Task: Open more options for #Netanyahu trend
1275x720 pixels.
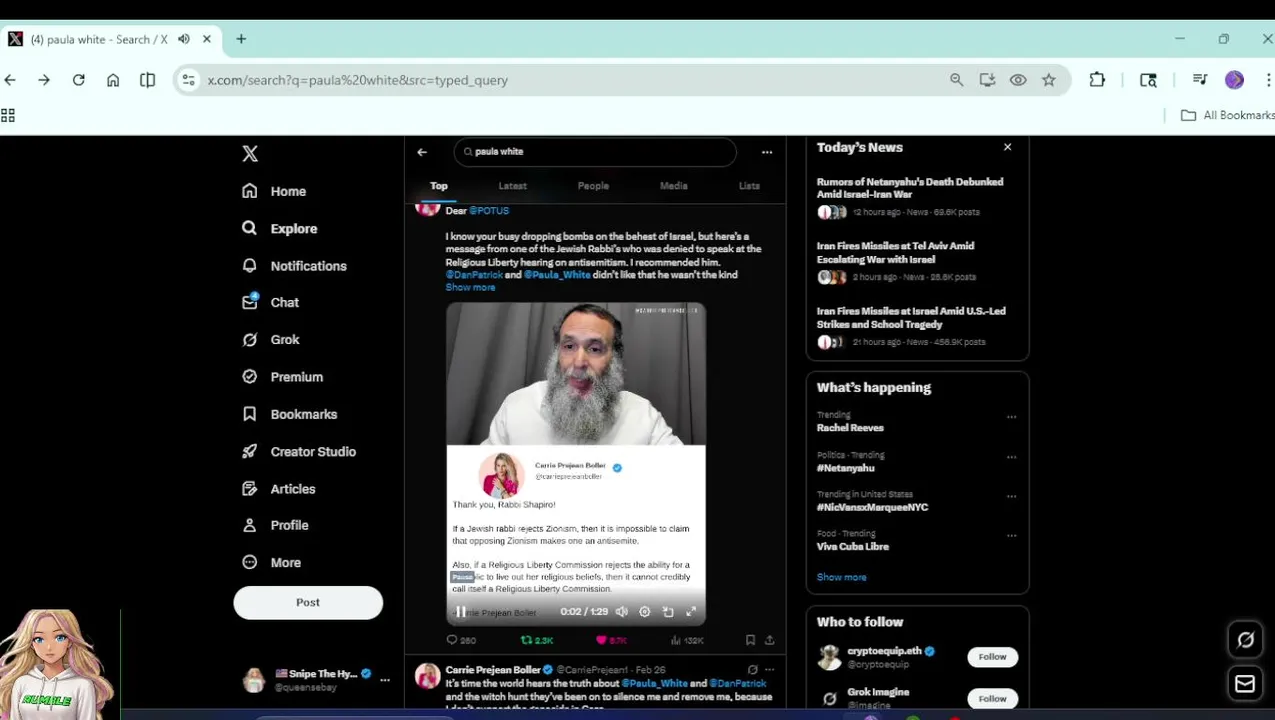Action: 1011,457
